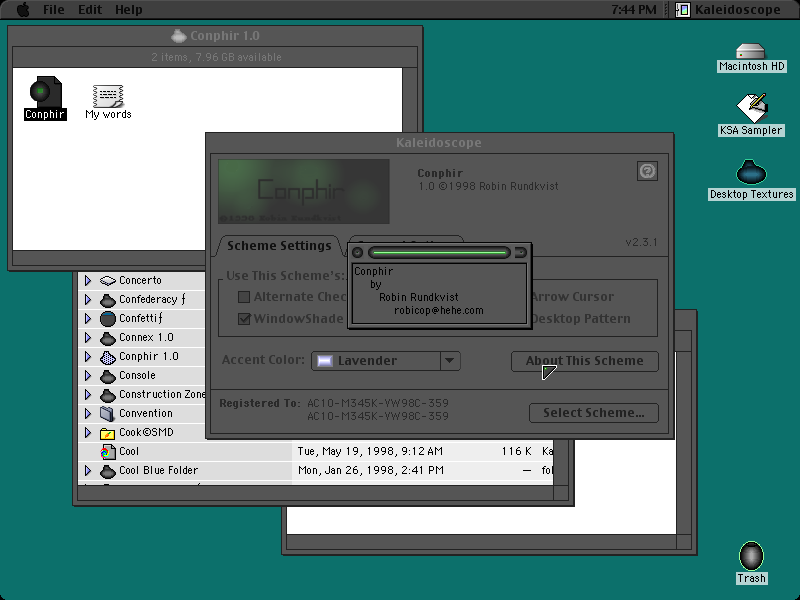
Task: Click the "Mon, Jan 26, 1998, 2:41 PM" date
Action: click(371, 470)
